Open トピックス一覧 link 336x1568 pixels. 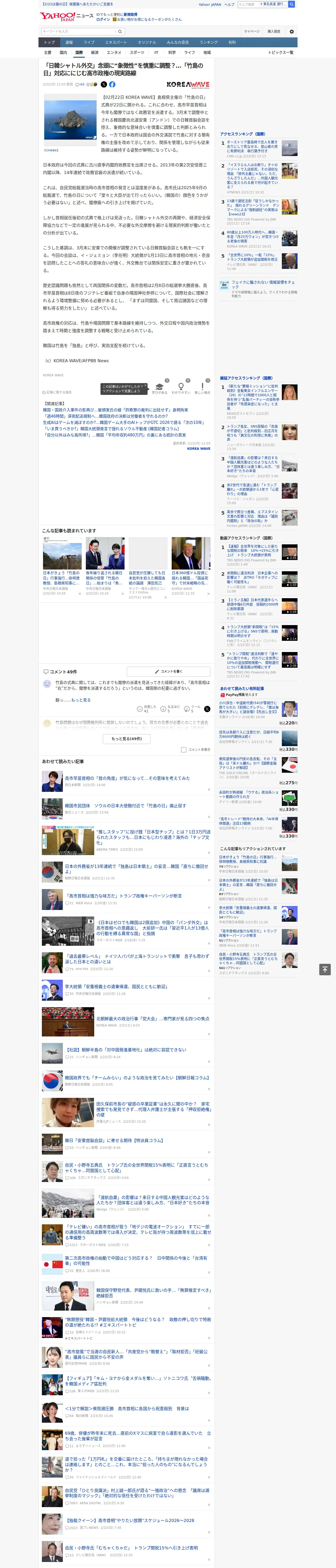[x=281, y=52]
